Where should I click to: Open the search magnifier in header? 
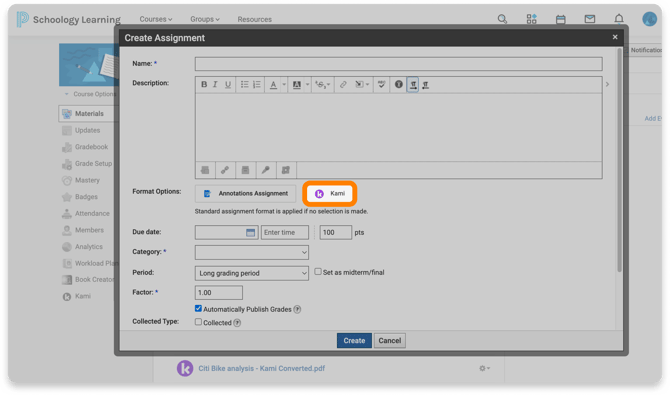pos(502,19)
